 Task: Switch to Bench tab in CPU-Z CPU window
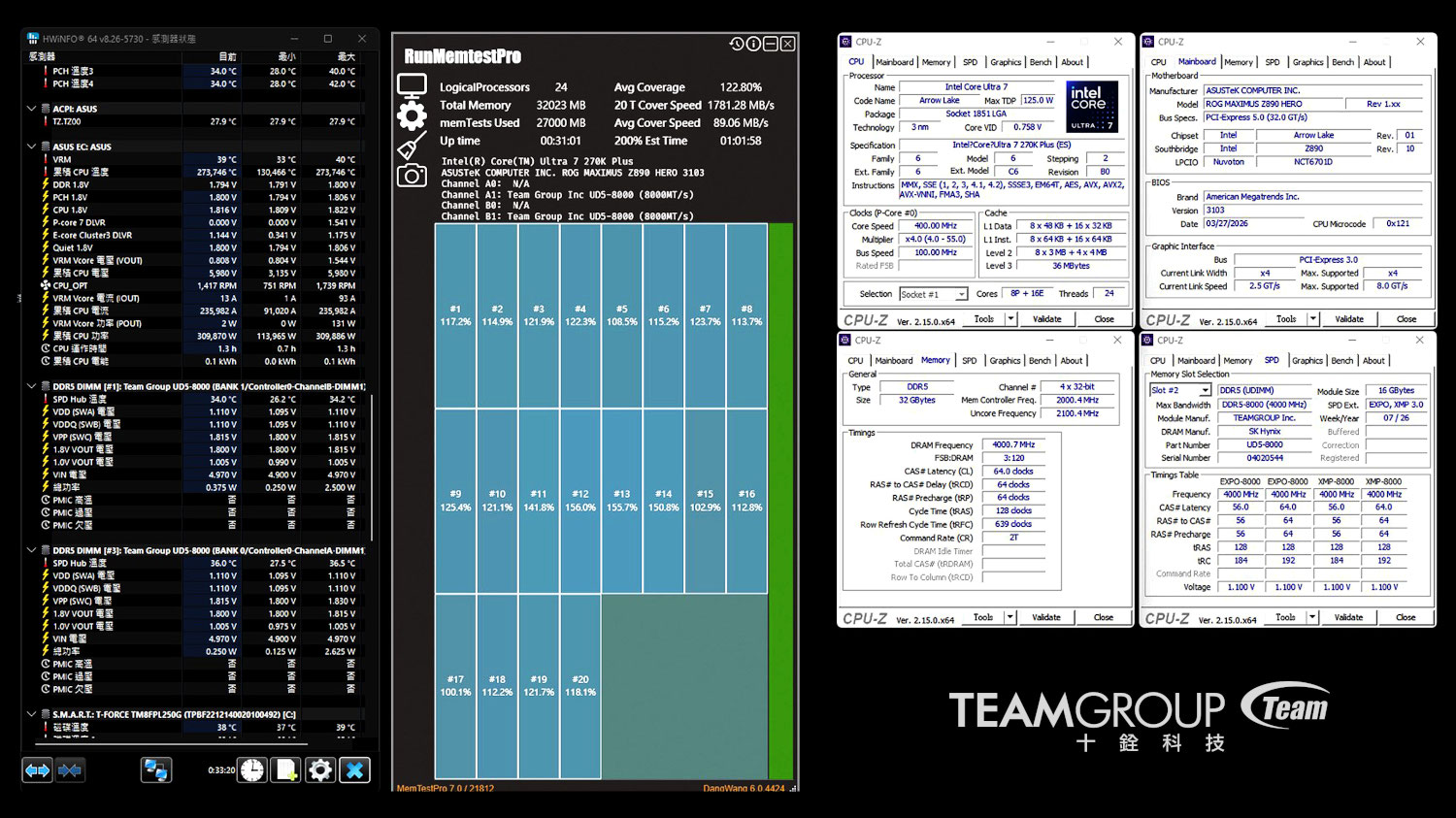click(x=1041, y=62)
